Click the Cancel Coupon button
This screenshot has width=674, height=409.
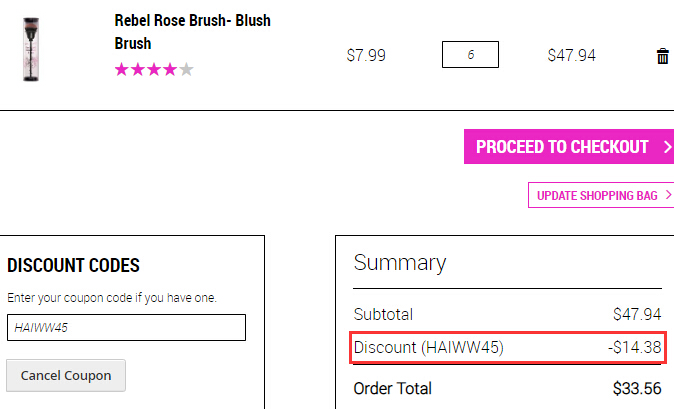coord(66,375)
